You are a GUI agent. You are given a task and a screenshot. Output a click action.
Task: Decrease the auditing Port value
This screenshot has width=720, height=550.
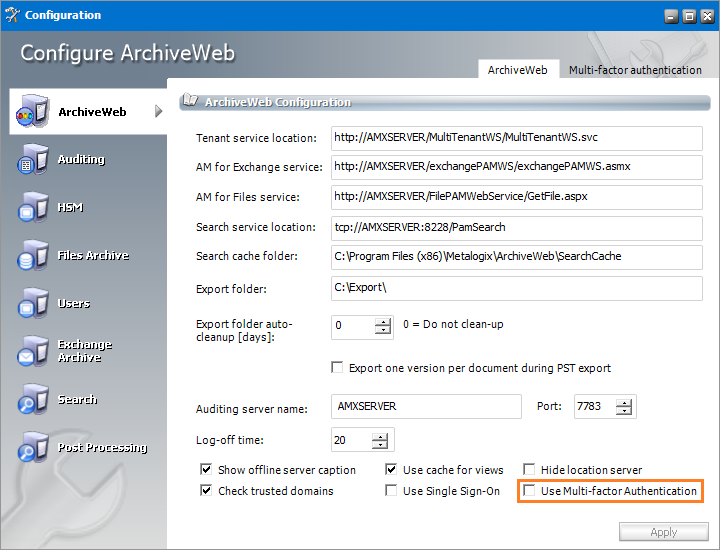click(624, 410)
